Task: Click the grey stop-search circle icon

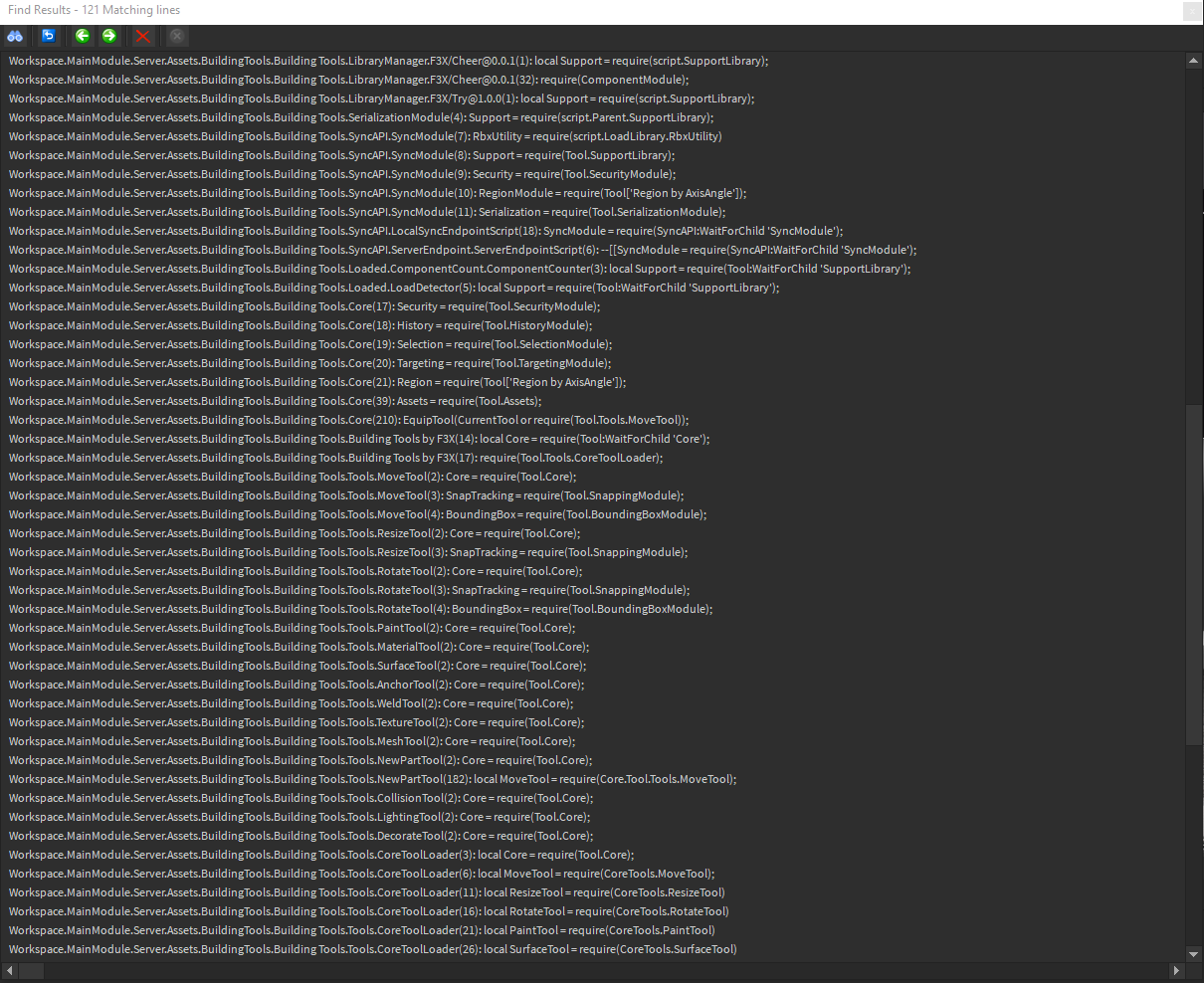Action: [x=176, y=36]
